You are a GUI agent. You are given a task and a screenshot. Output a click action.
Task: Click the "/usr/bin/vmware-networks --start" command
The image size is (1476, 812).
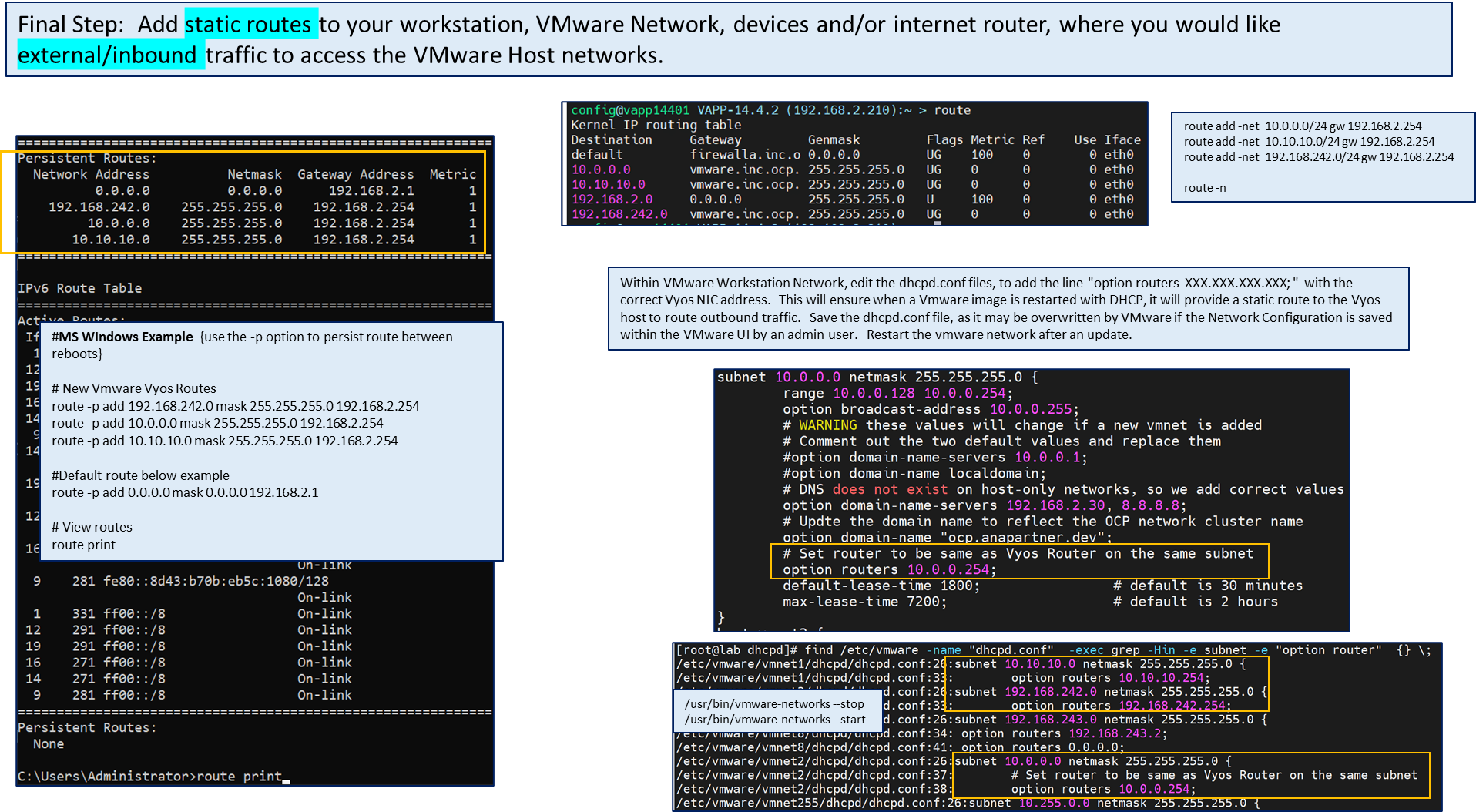(774, 720)
